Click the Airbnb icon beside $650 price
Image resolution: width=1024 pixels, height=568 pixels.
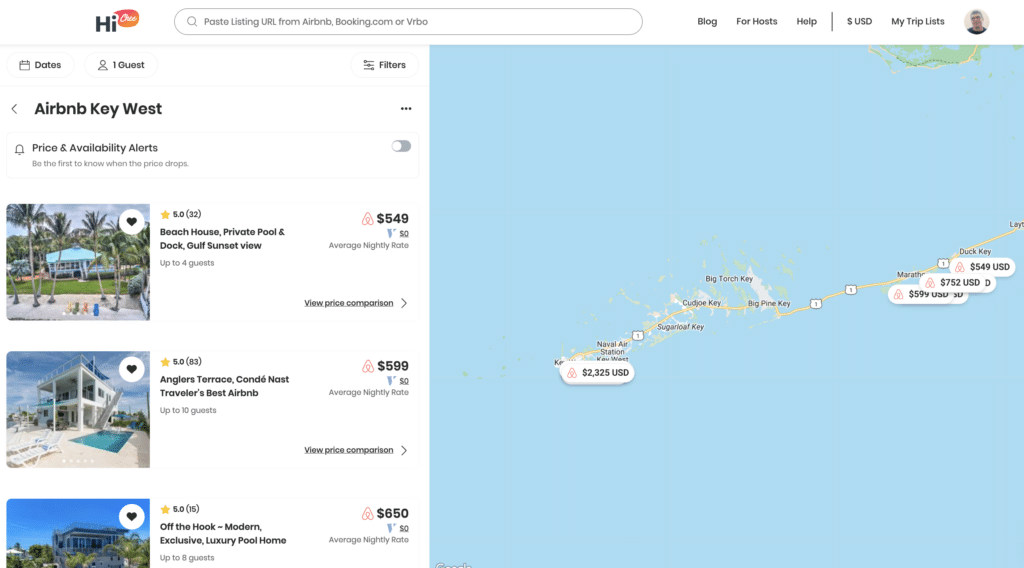click(x=368, y=514)
